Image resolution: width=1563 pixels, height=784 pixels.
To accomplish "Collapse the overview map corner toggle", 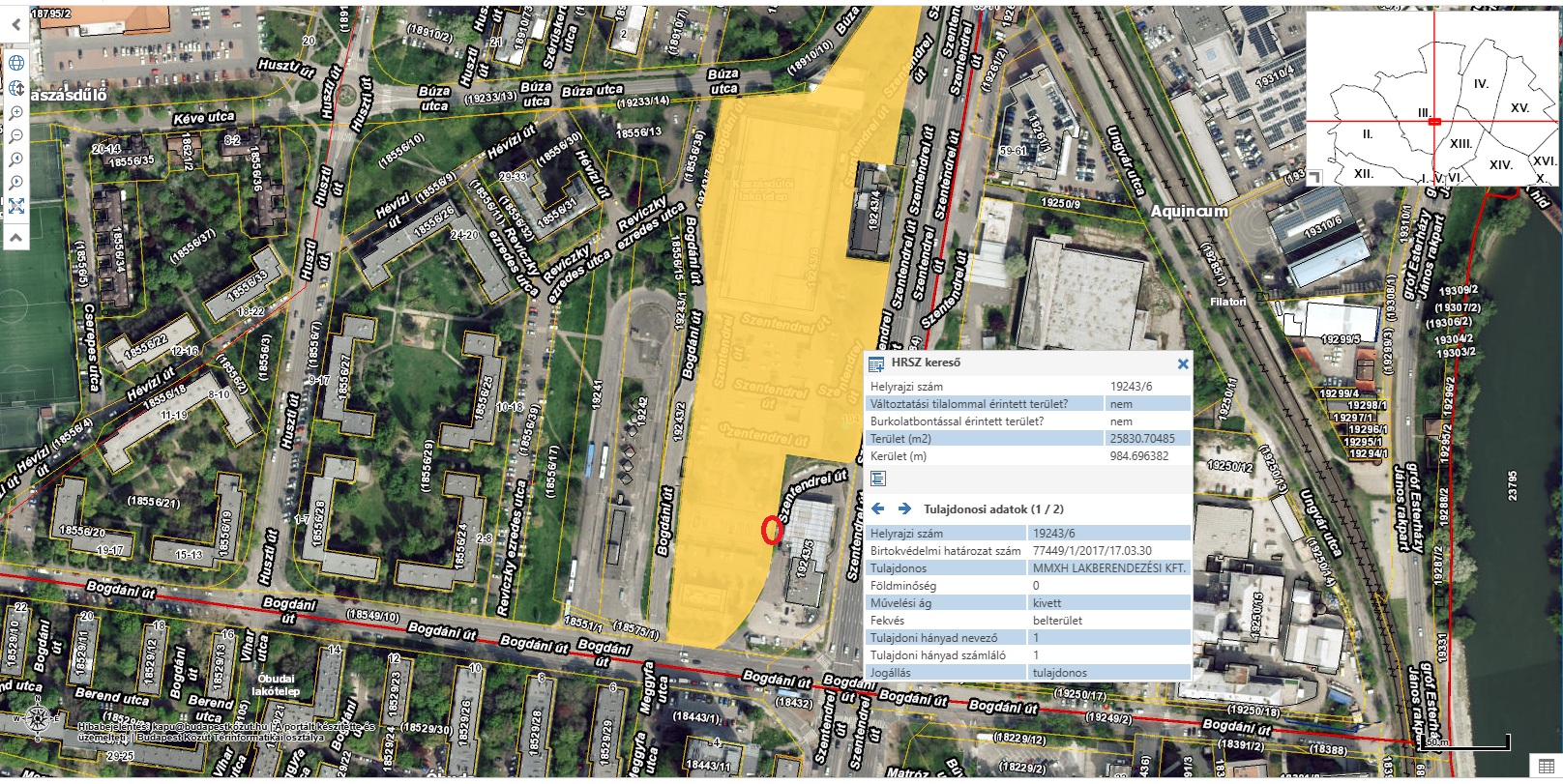I will [1313, 179].
